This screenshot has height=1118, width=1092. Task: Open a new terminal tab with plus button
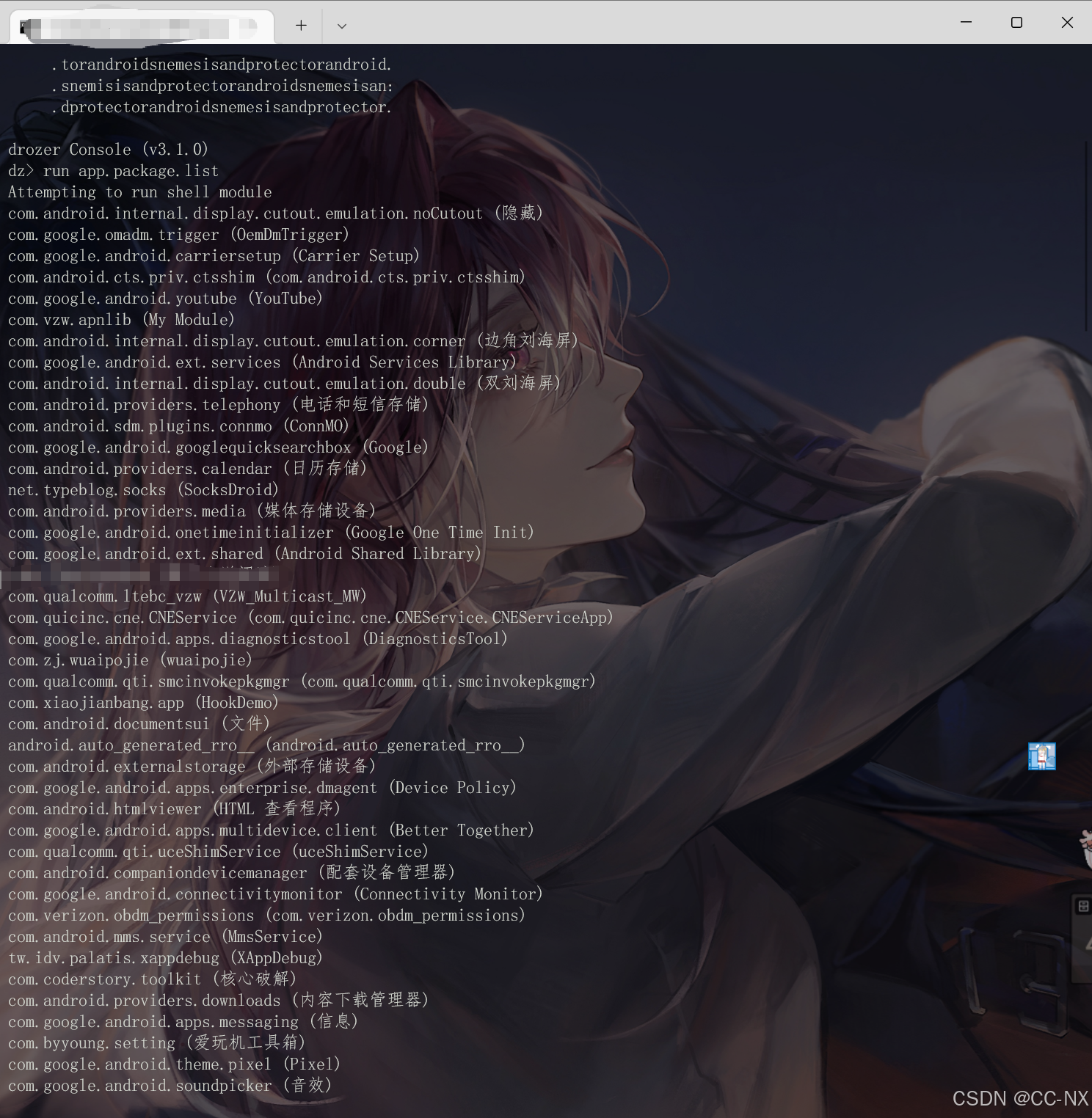click(x=301, y=25)
